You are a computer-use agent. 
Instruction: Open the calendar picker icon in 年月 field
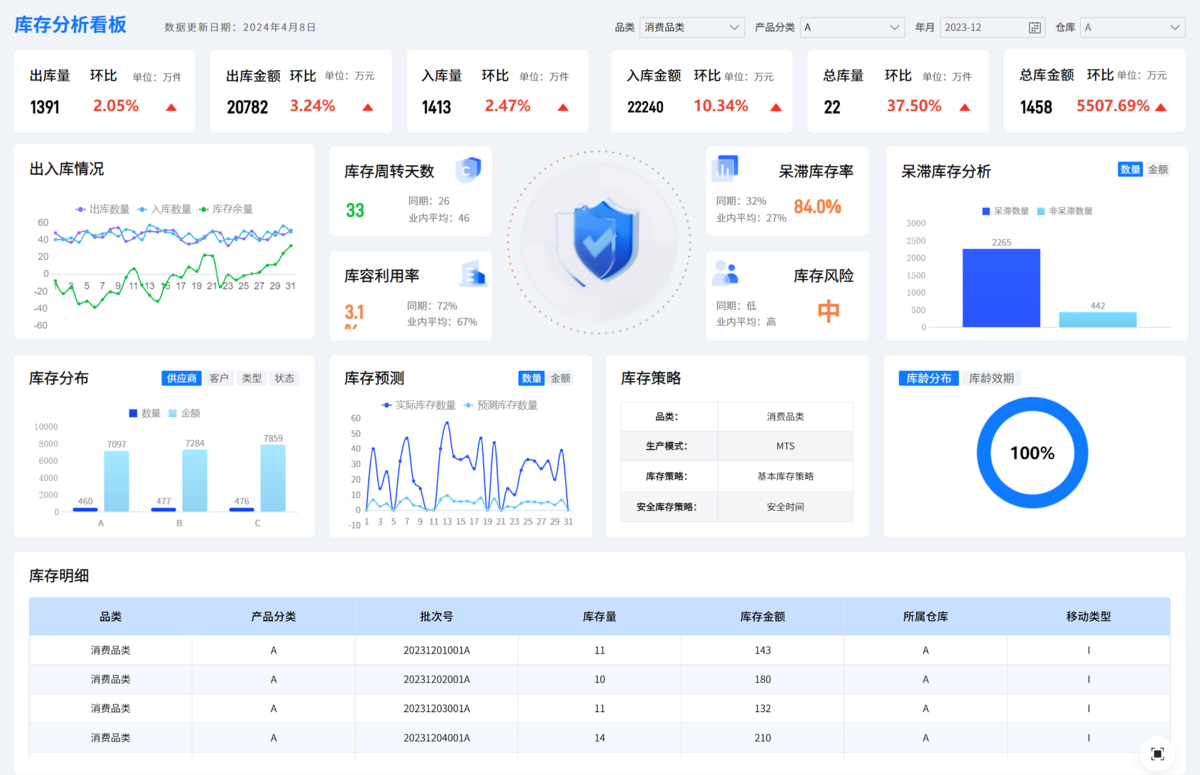[1035, 28]
